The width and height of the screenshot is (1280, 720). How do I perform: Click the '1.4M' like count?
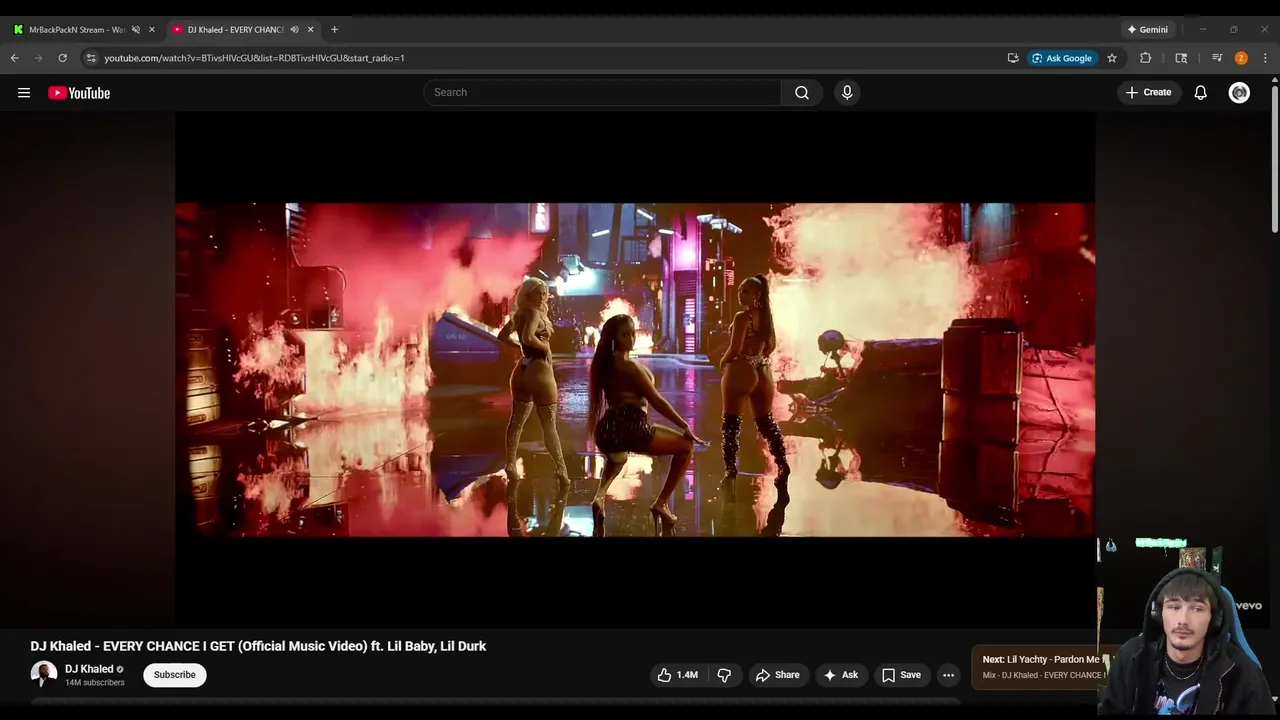[687, 675]
